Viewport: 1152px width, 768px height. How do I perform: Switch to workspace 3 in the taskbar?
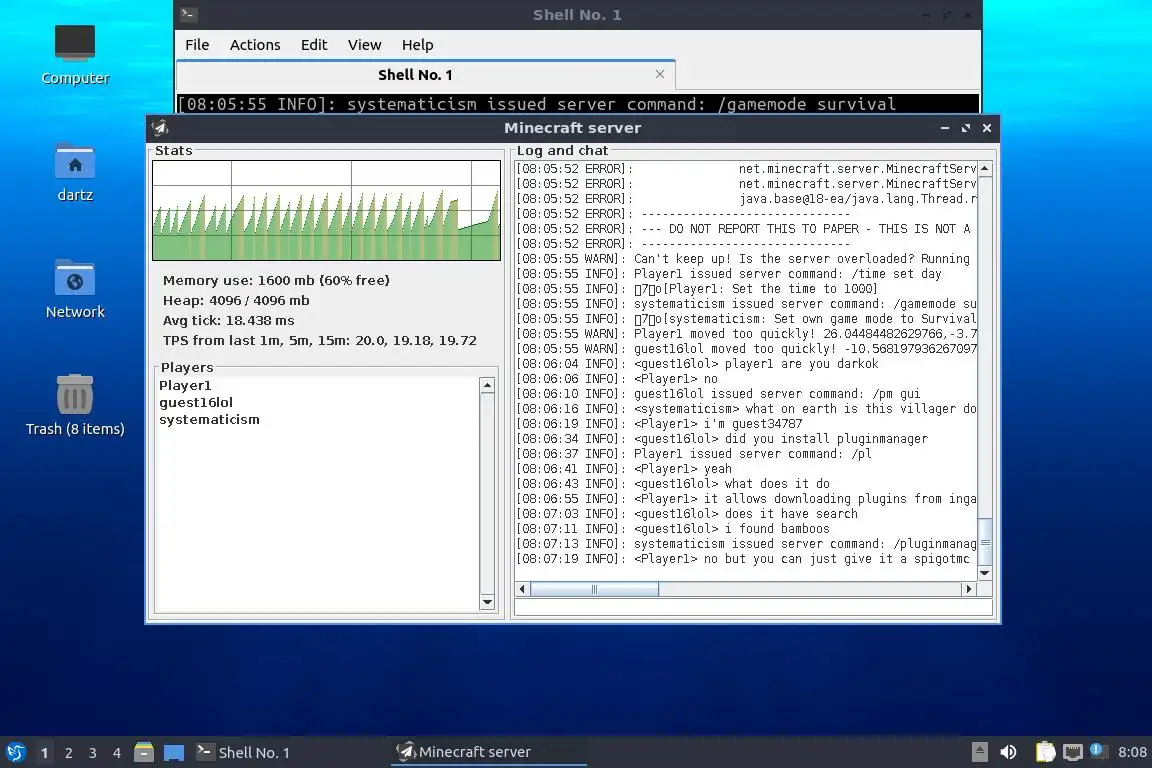coord(93,753)
